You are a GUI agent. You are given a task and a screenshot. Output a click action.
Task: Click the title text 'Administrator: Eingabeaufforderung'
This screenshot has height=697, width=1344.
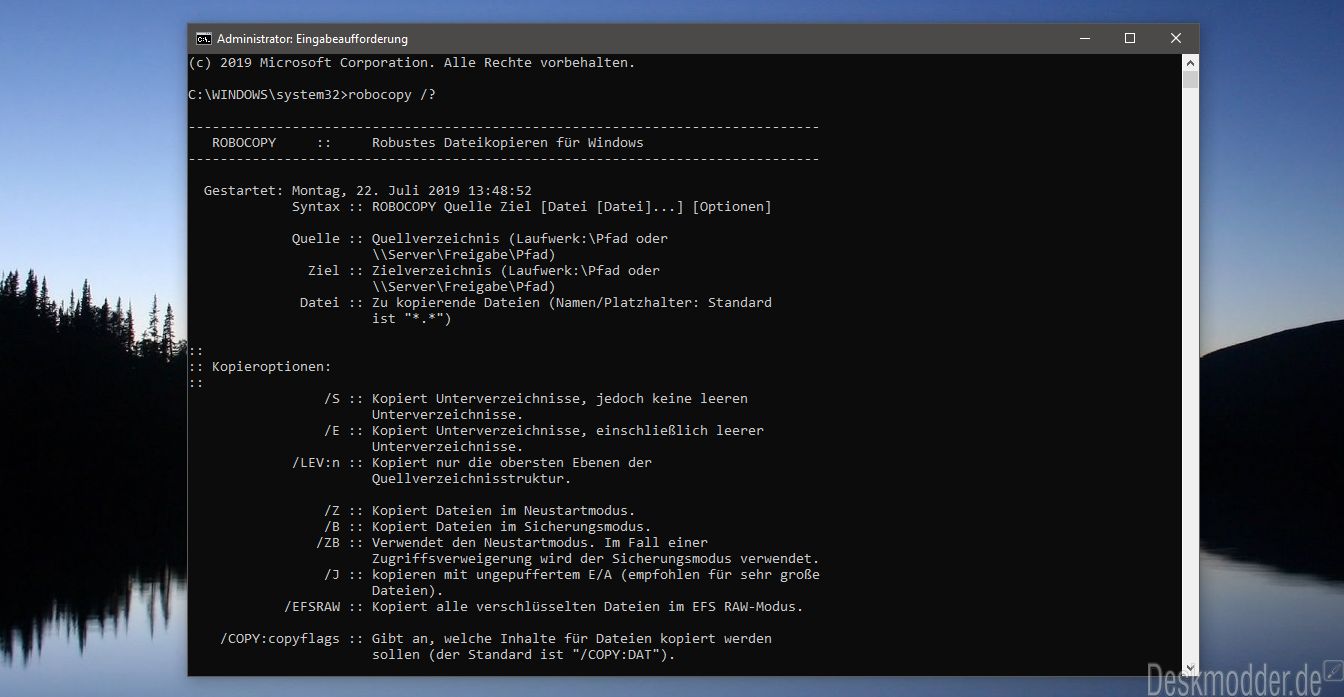312,39
